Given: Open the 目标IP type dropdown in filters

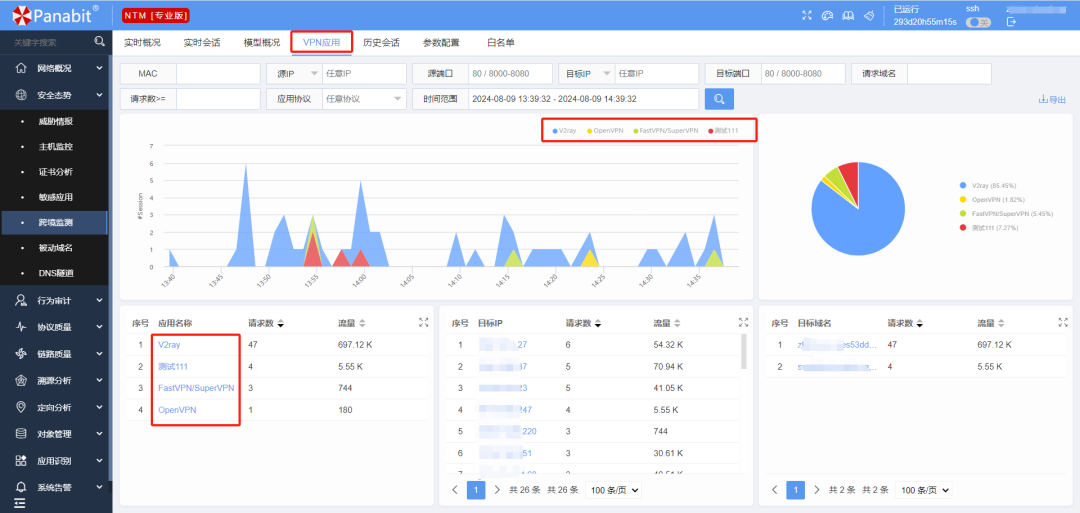Looking at the screenshot, I should (586, 73).
